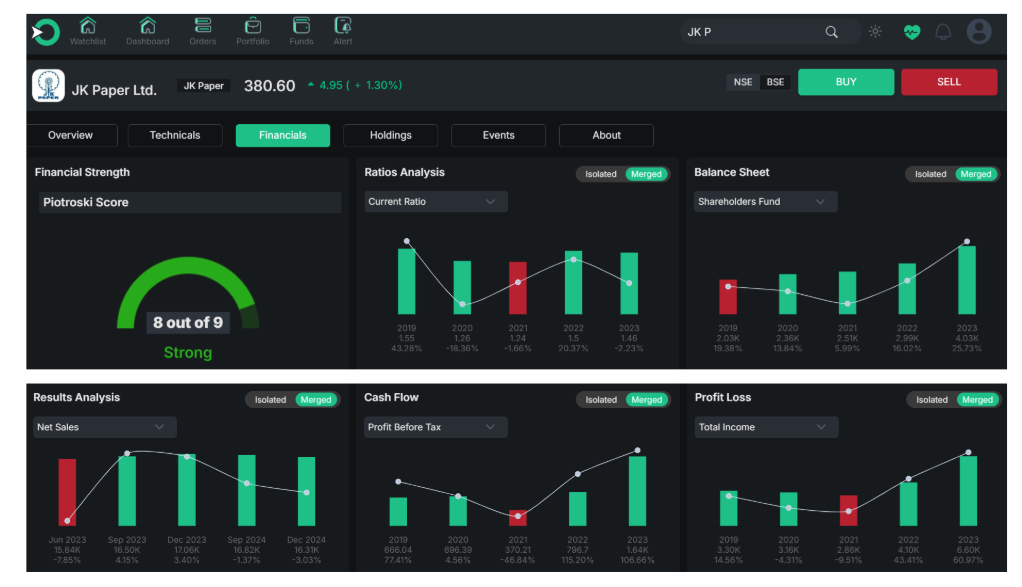Click the Sep 2023 Net Sales bar
The height and width of the screenshot is (587, 1022).
(x=127, y=491)
